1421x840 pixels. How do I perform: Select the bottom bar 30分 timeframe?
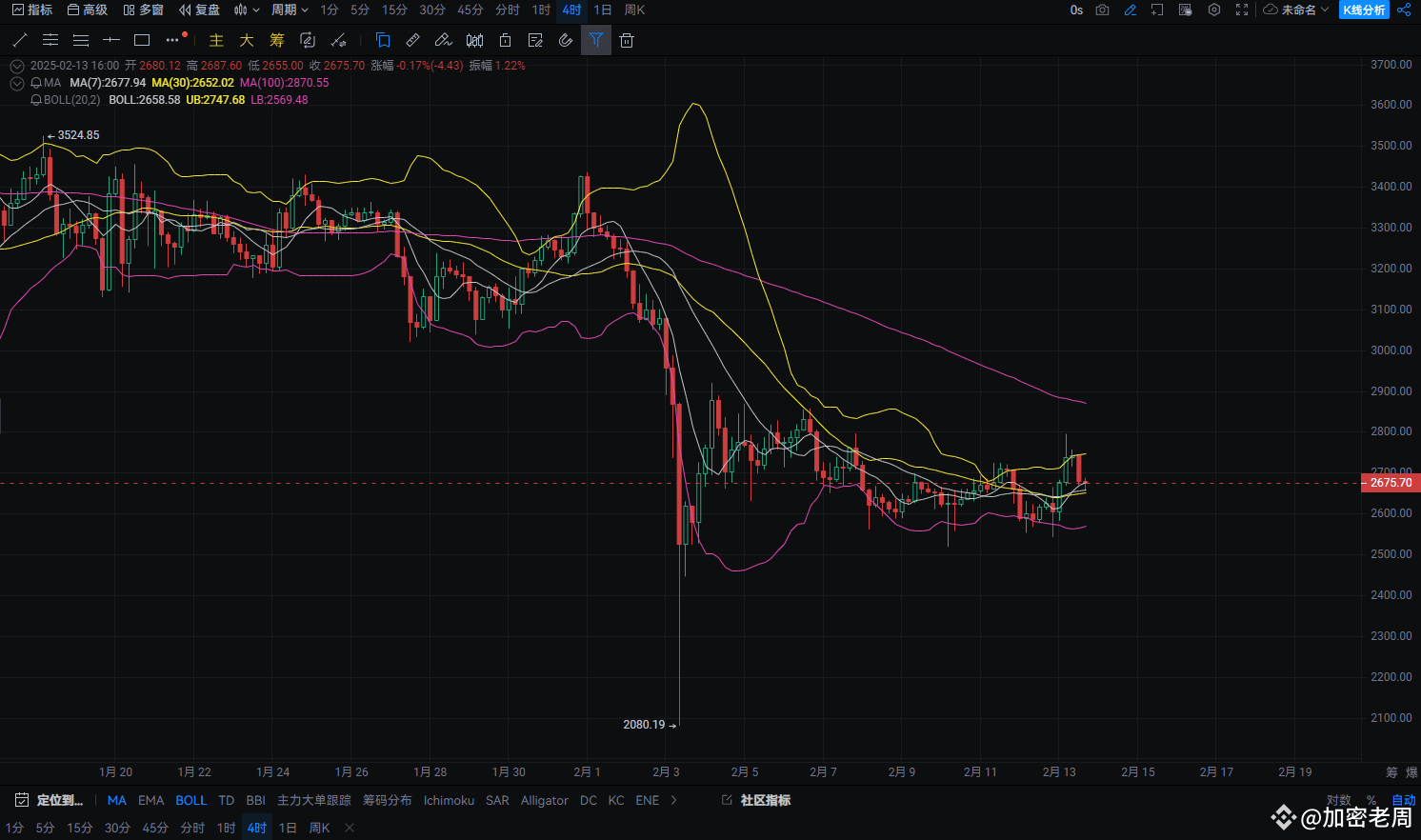pyautogui.click(x=117, y=828)
